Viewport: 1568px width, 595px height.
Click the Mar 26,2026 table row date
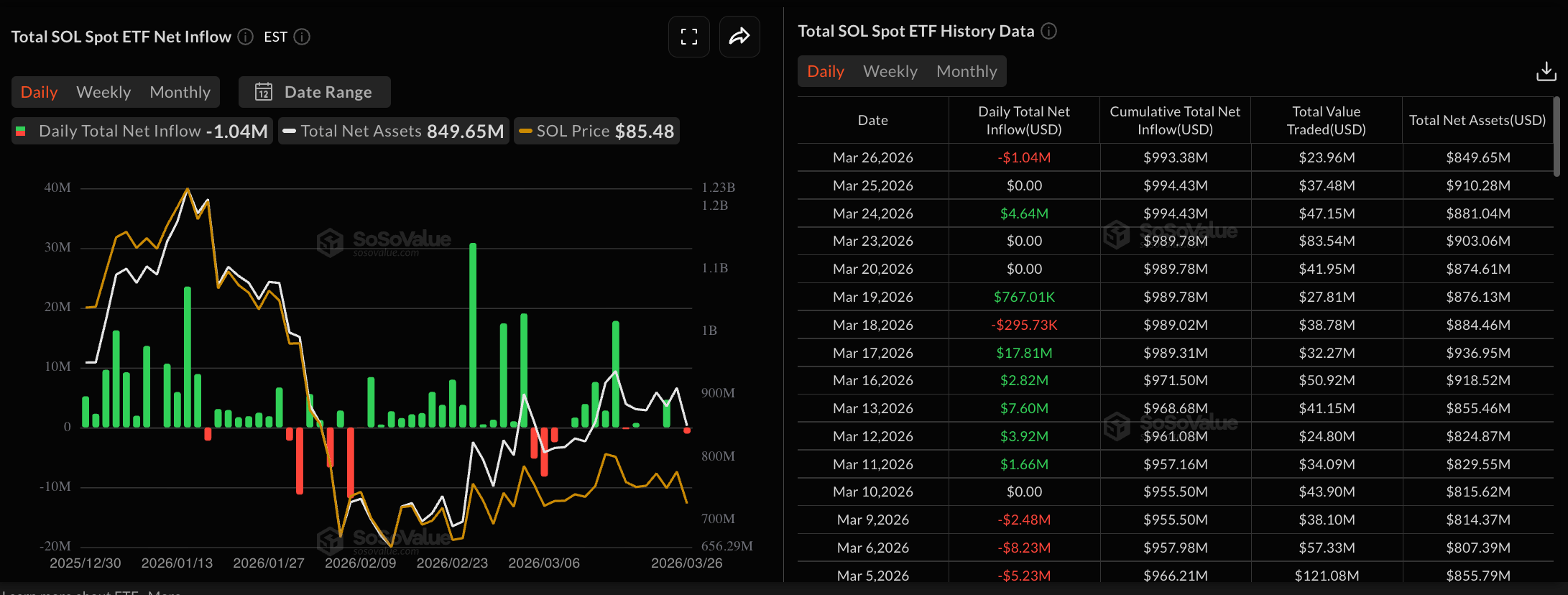[x=872, y=157]
